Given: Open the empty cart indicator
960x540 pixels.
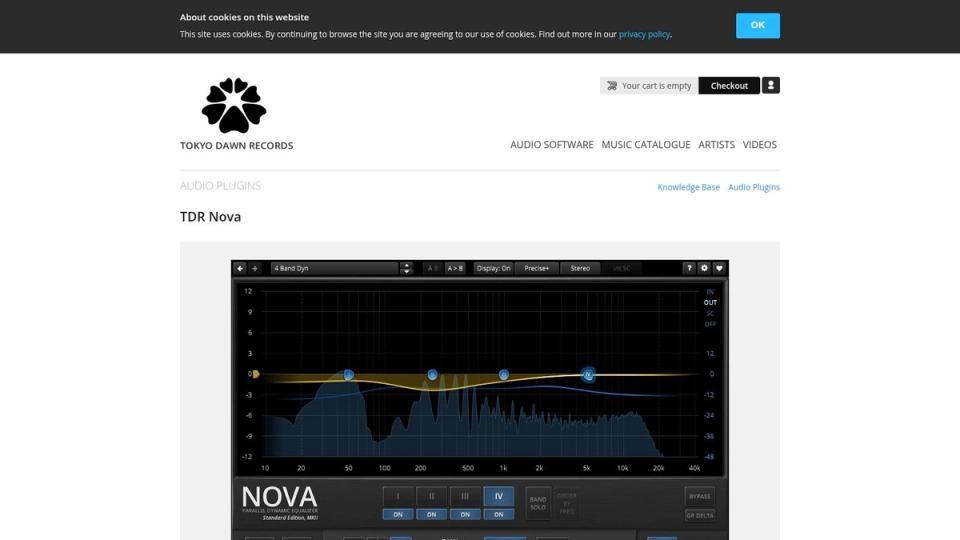Looking at the screenshot, I should point(649,86).
